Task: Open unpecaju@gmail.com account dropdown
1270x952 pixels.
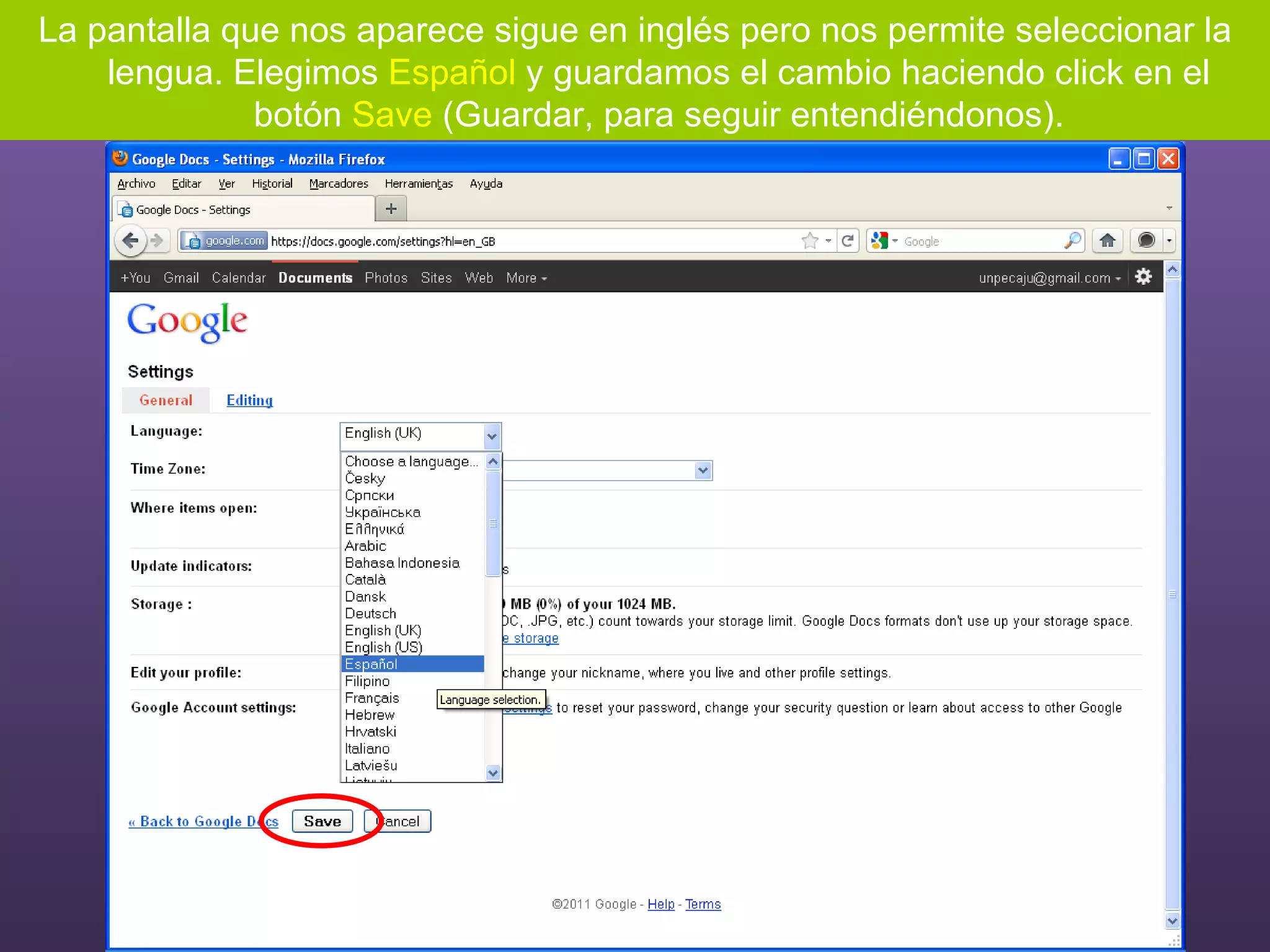Action: tap(1050, 278)
